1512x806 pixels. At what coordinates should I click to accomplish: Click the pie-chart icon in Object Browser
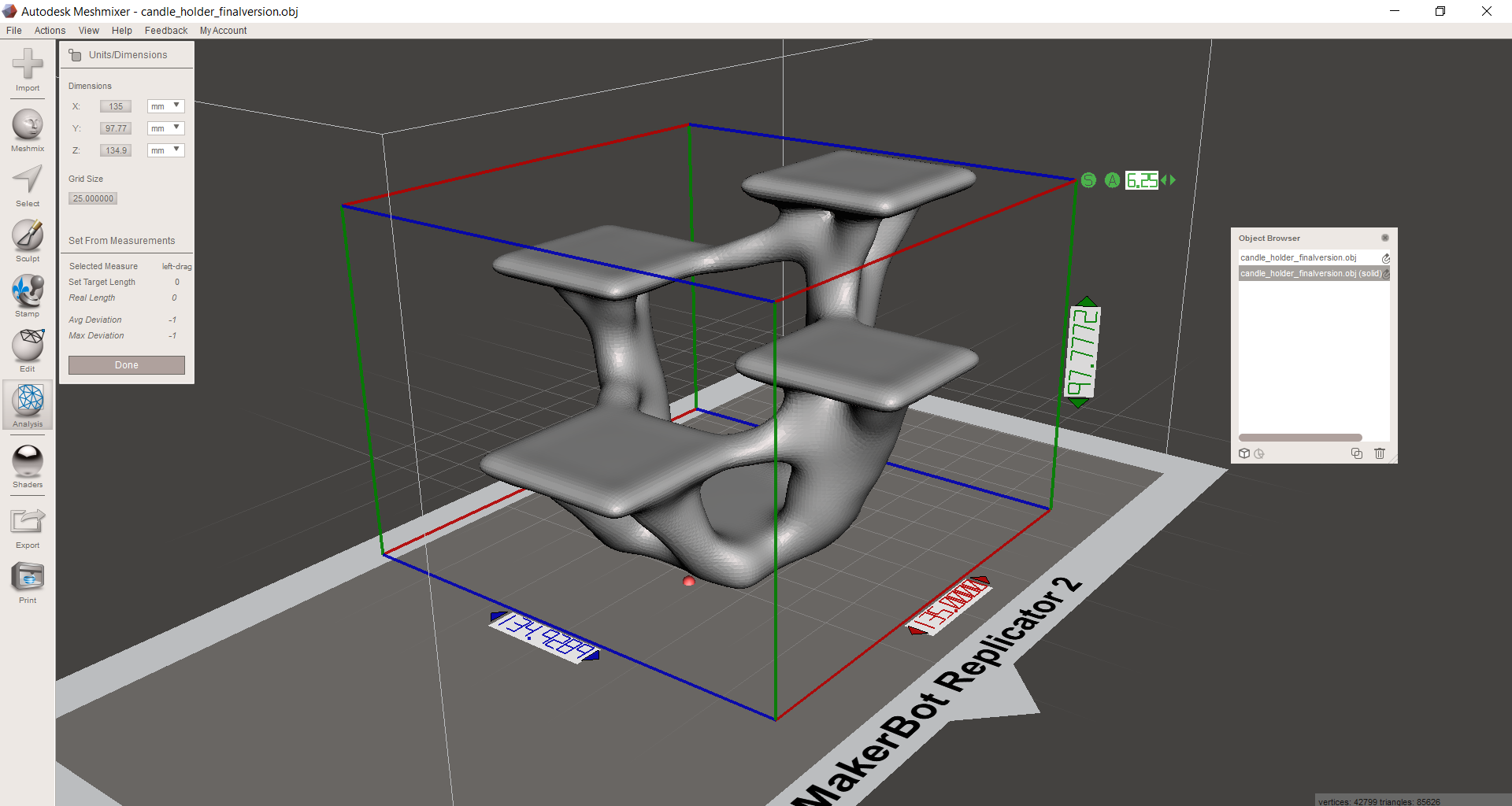click(x=1259, y=453)
